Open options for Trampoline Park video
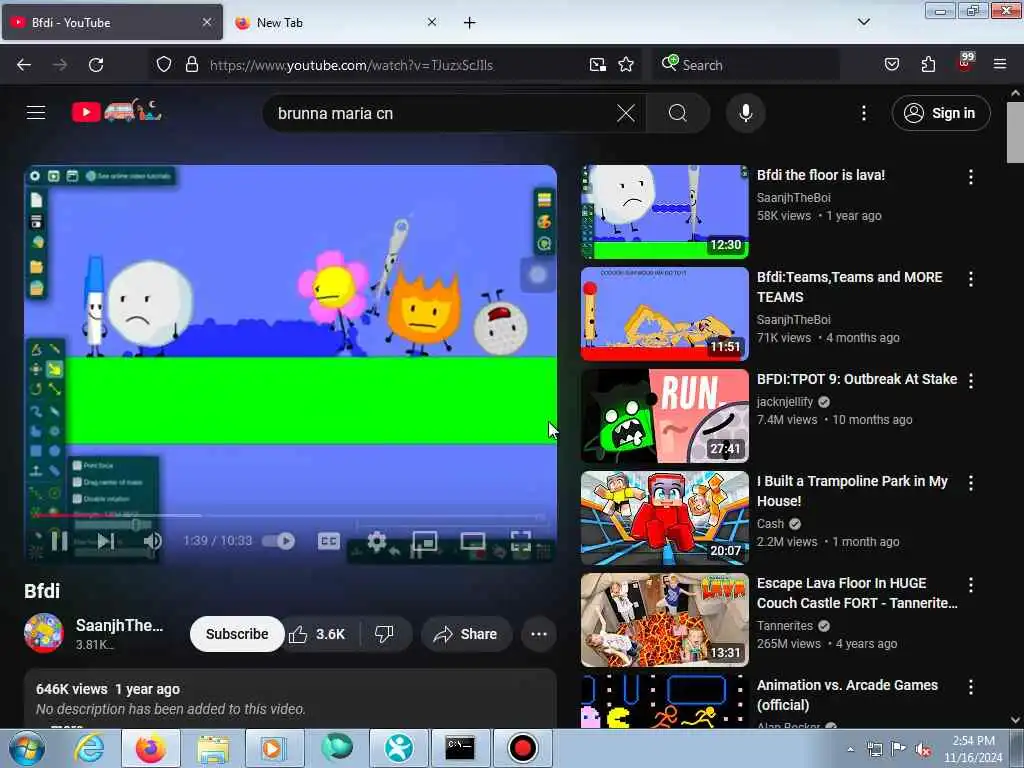 pos(970,483)
